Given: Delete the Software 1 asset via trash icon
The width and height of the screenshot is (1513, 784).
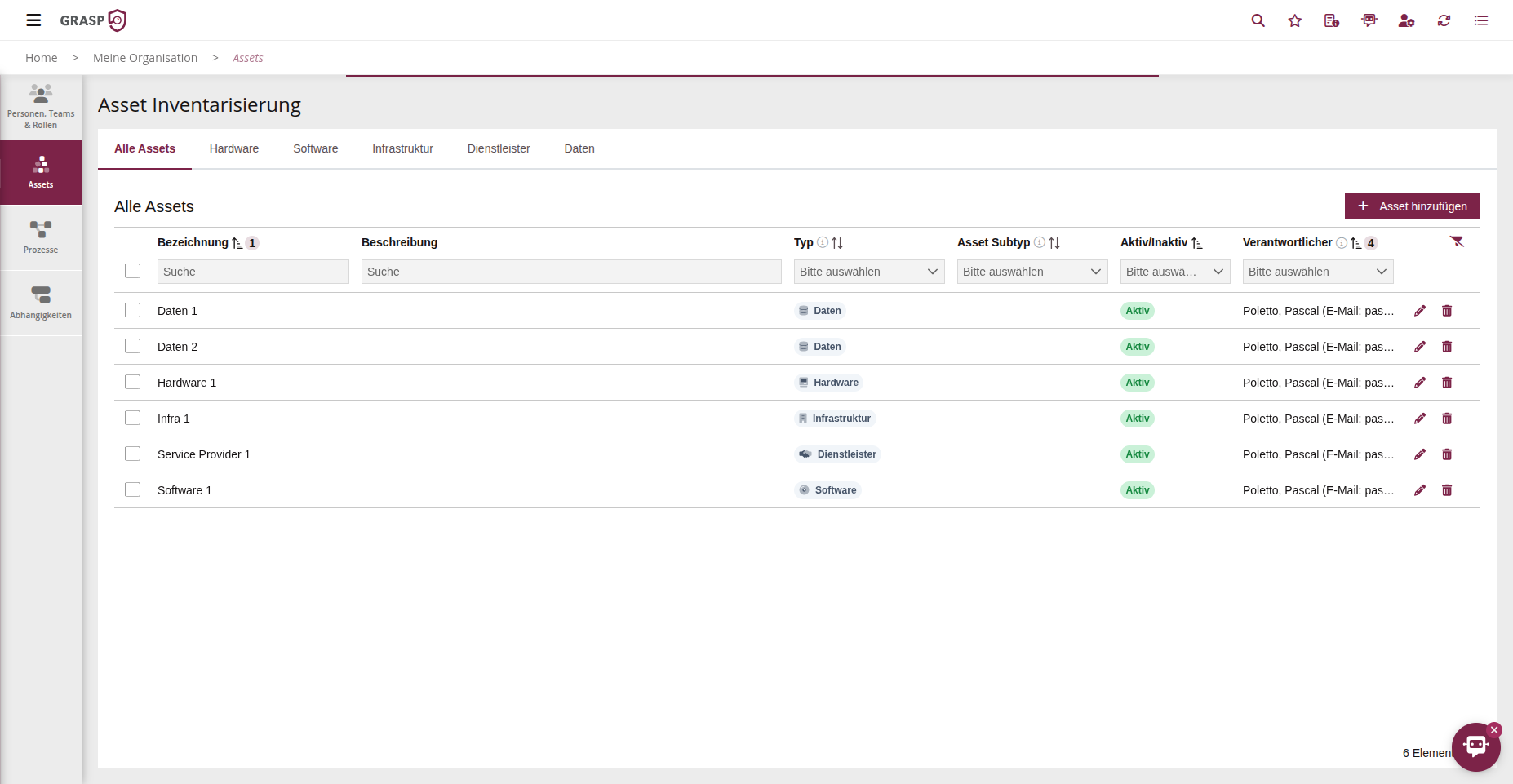Looking at the screenshot, I should pyautogui.click(x=1447, y=490).
